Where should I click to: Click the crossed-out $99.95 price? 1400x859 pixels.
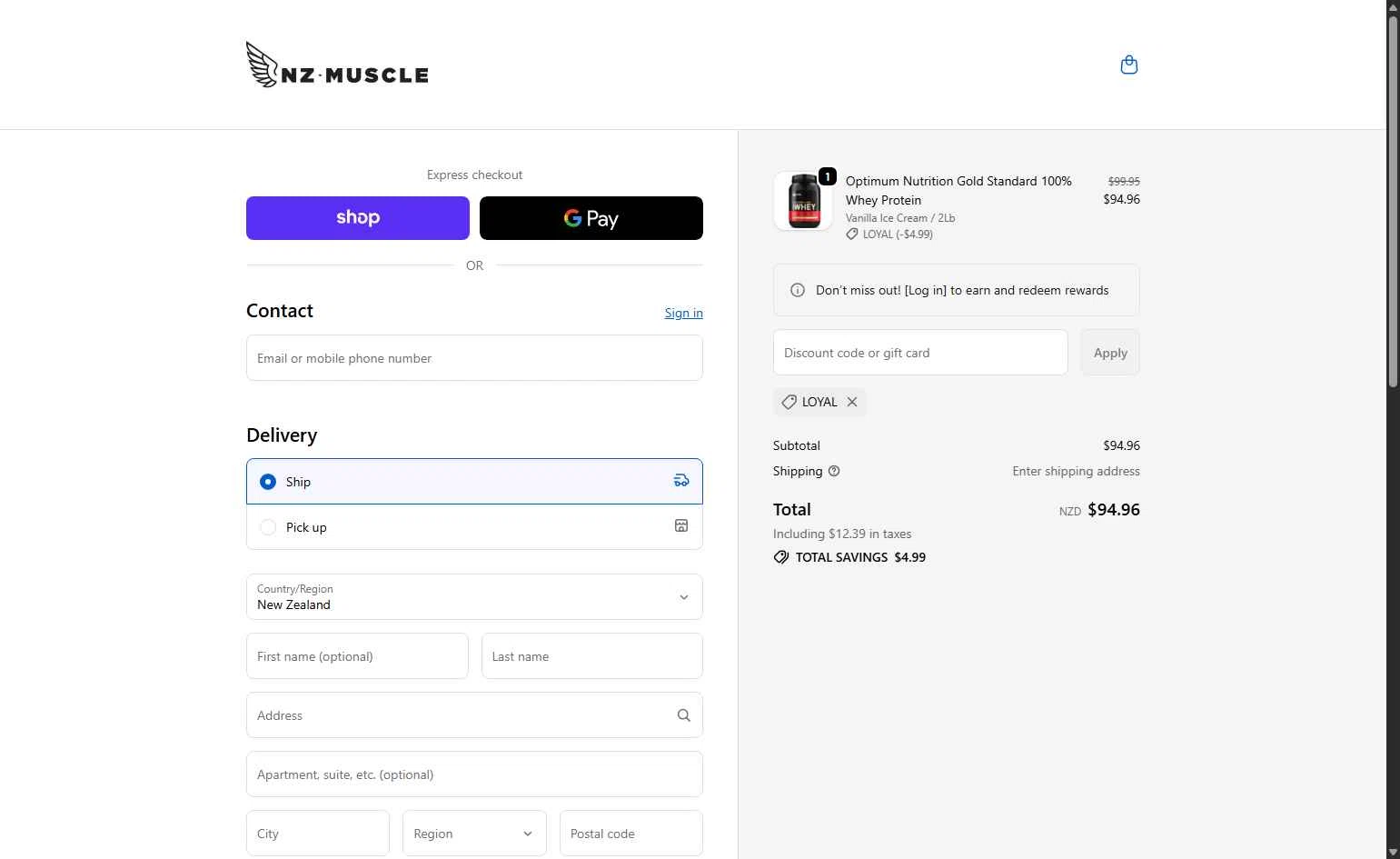1124,181
